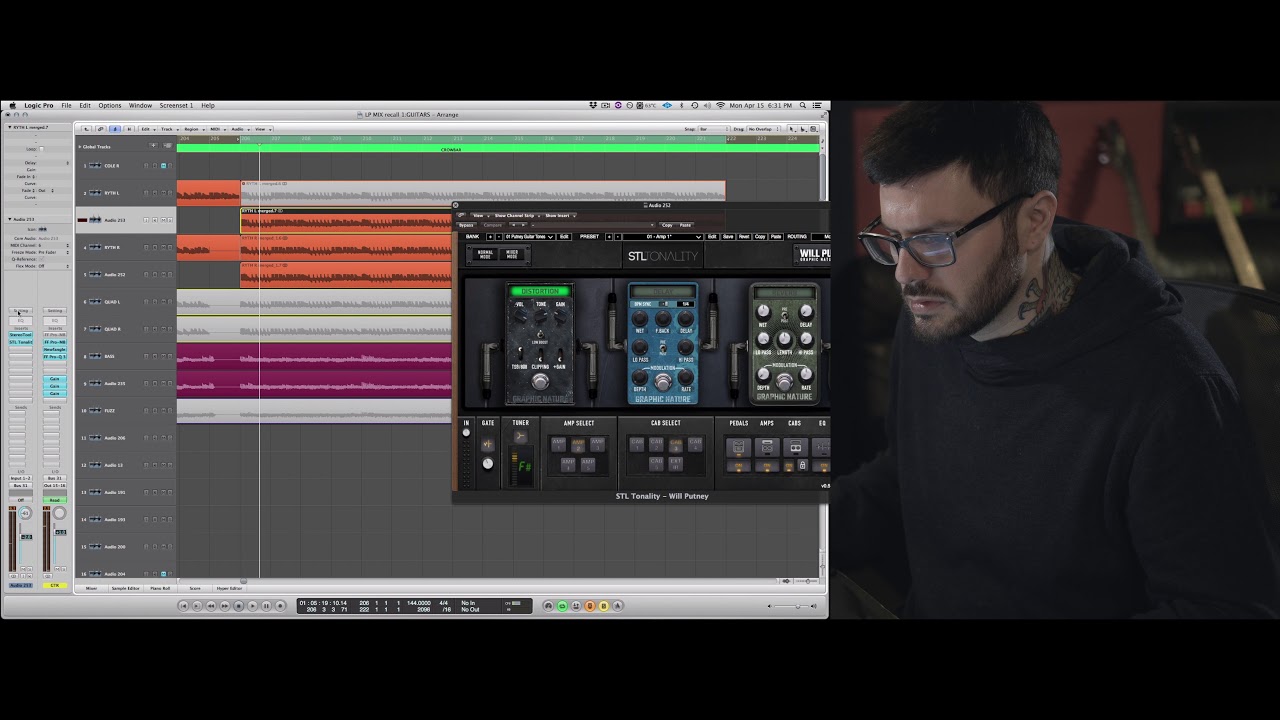Toggle the Low Boost switch on Distortion
Viewport: 1280px width, 720px height.
(540, 334)
